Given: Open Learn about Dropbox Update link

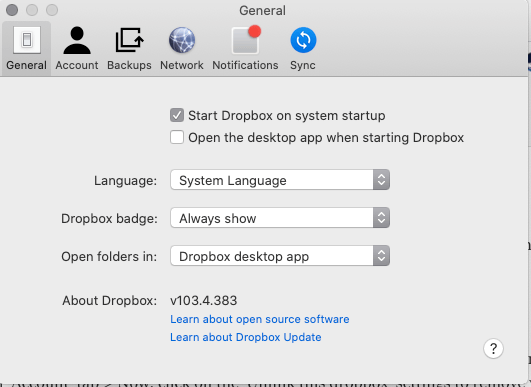Looking at the screenshot, I should (x=246, y=337).
